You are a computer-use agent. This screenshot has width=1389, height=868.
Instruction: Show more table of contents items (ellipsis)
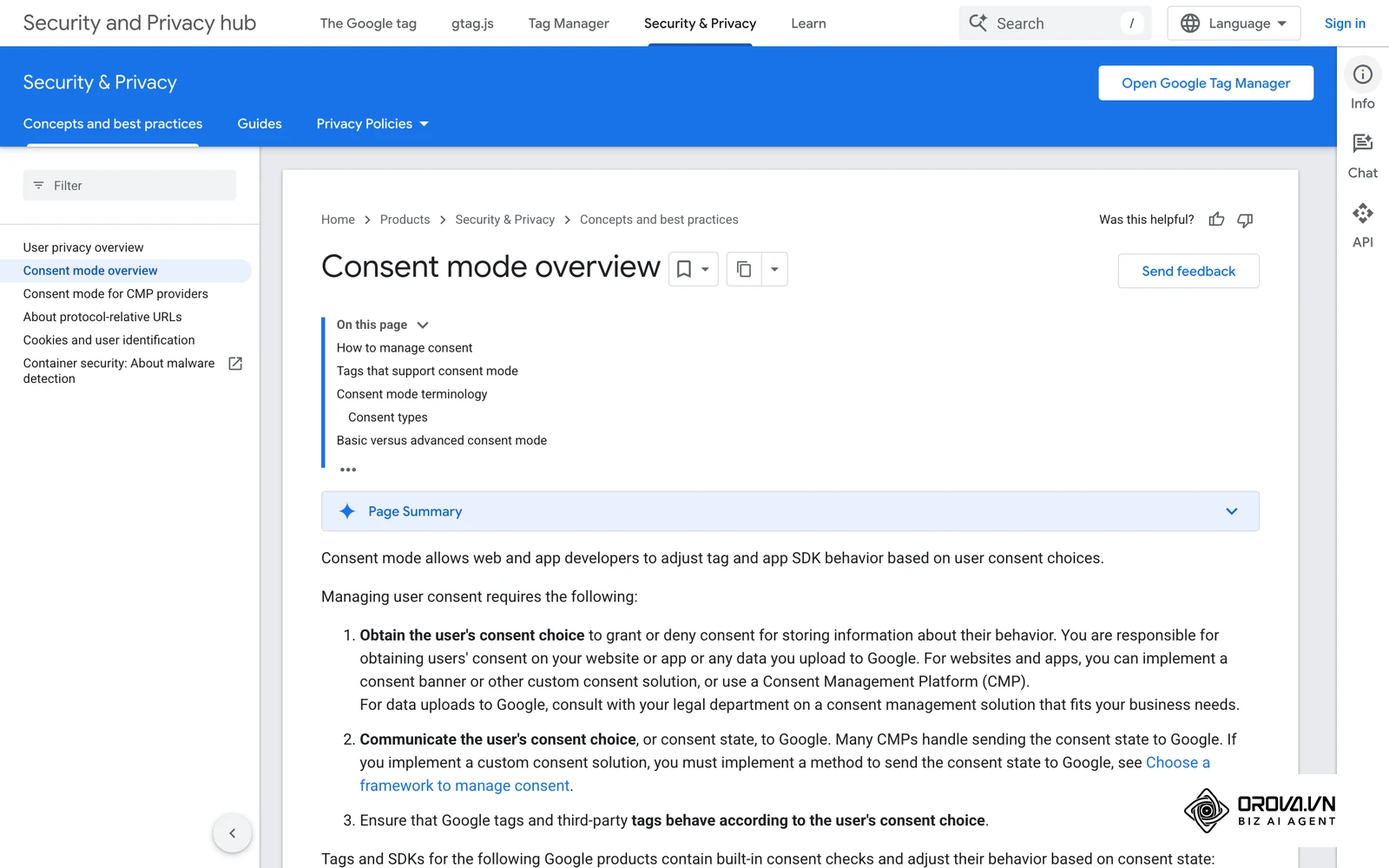pos(348,470)
